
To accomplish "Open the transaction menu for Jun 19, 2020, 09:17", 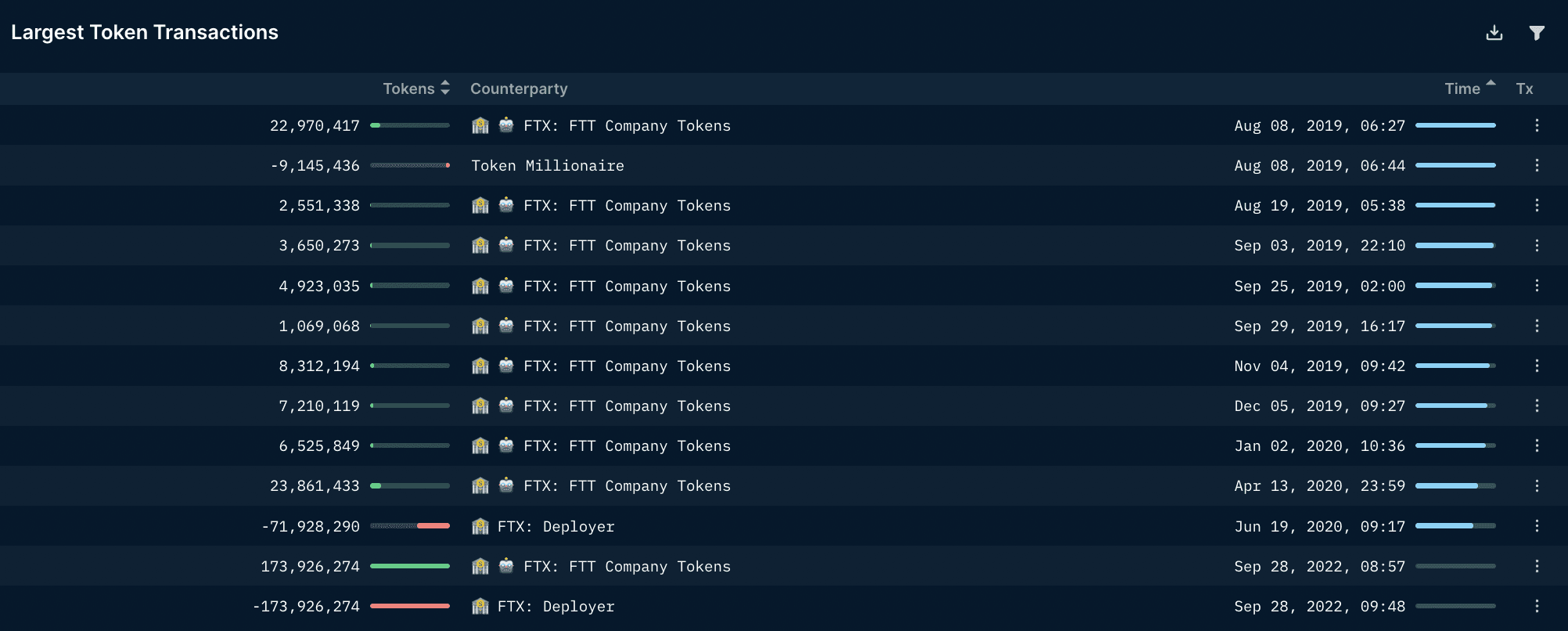I will (1537, 526).
